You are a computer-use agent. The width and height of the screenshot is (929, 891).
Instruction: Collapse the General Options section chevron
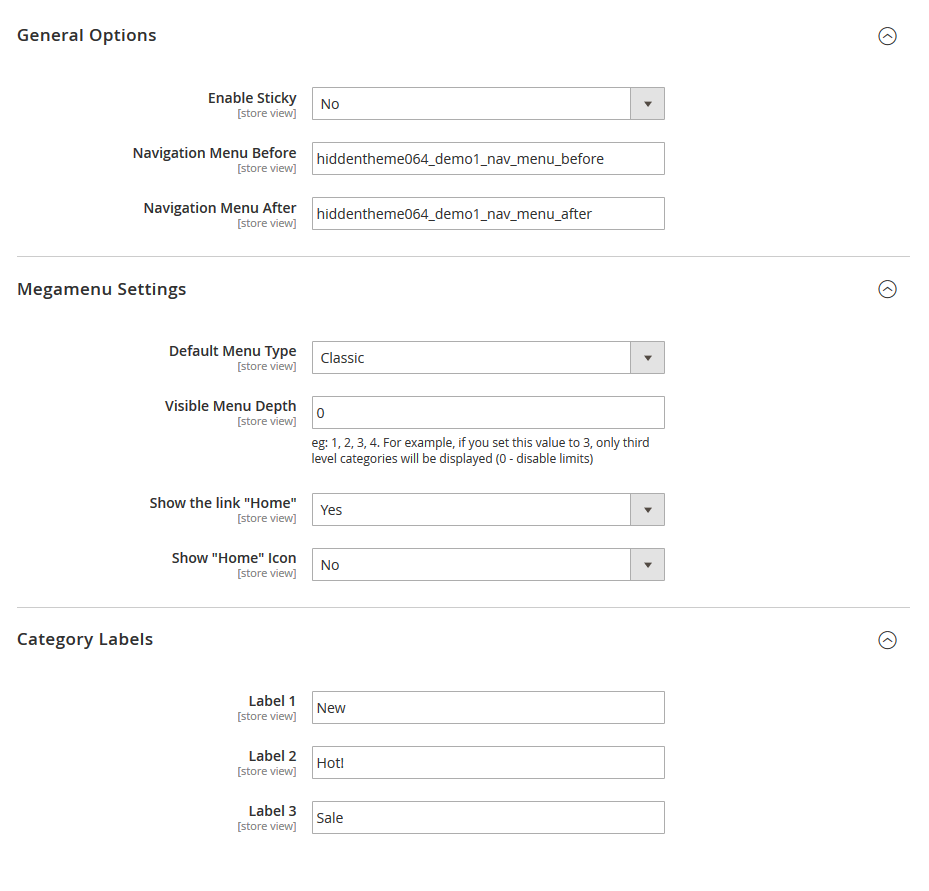pyautogui.click(x=887, y=36)
